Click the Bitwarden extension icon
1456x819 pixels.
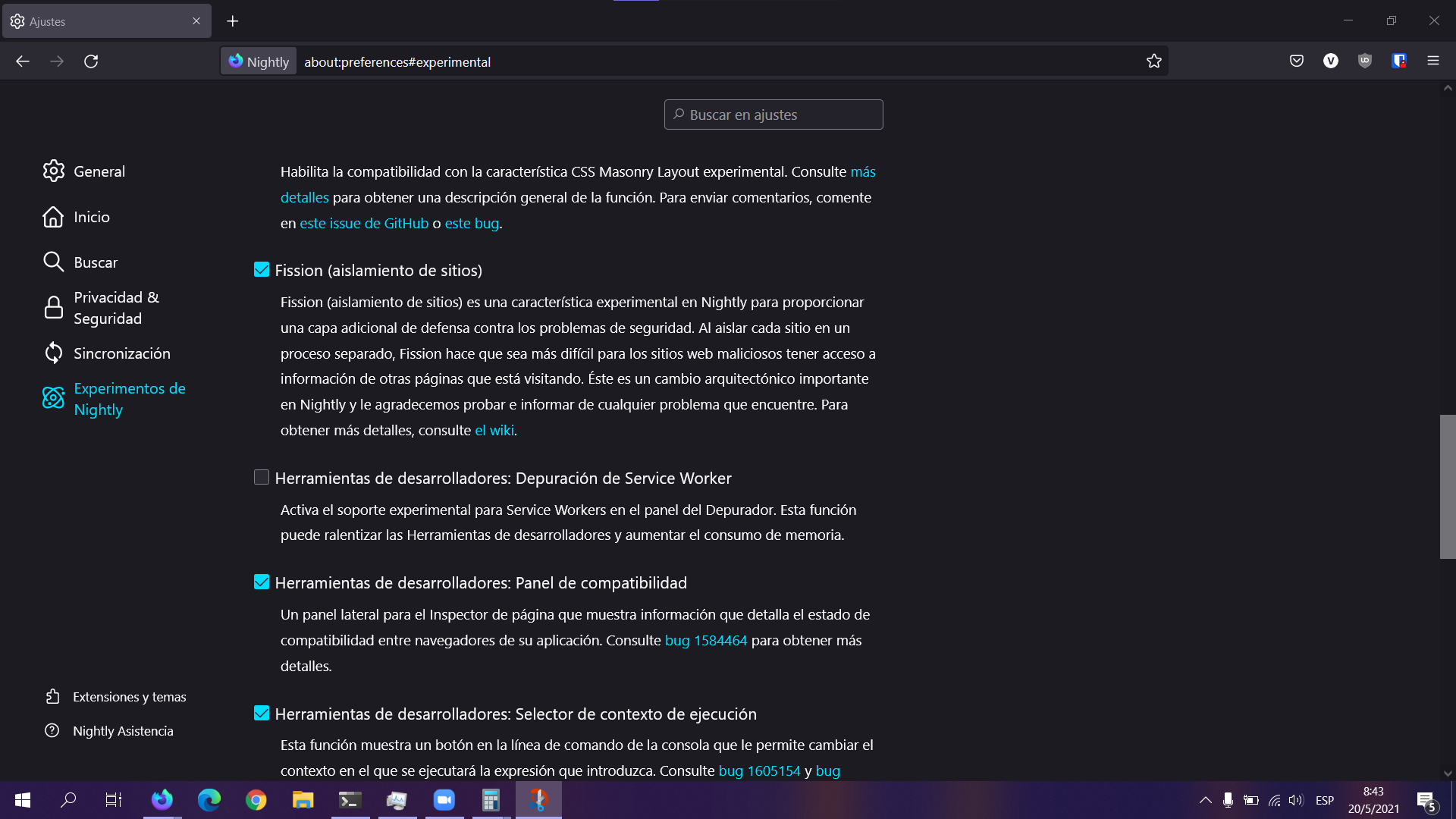click(1399, 61)
